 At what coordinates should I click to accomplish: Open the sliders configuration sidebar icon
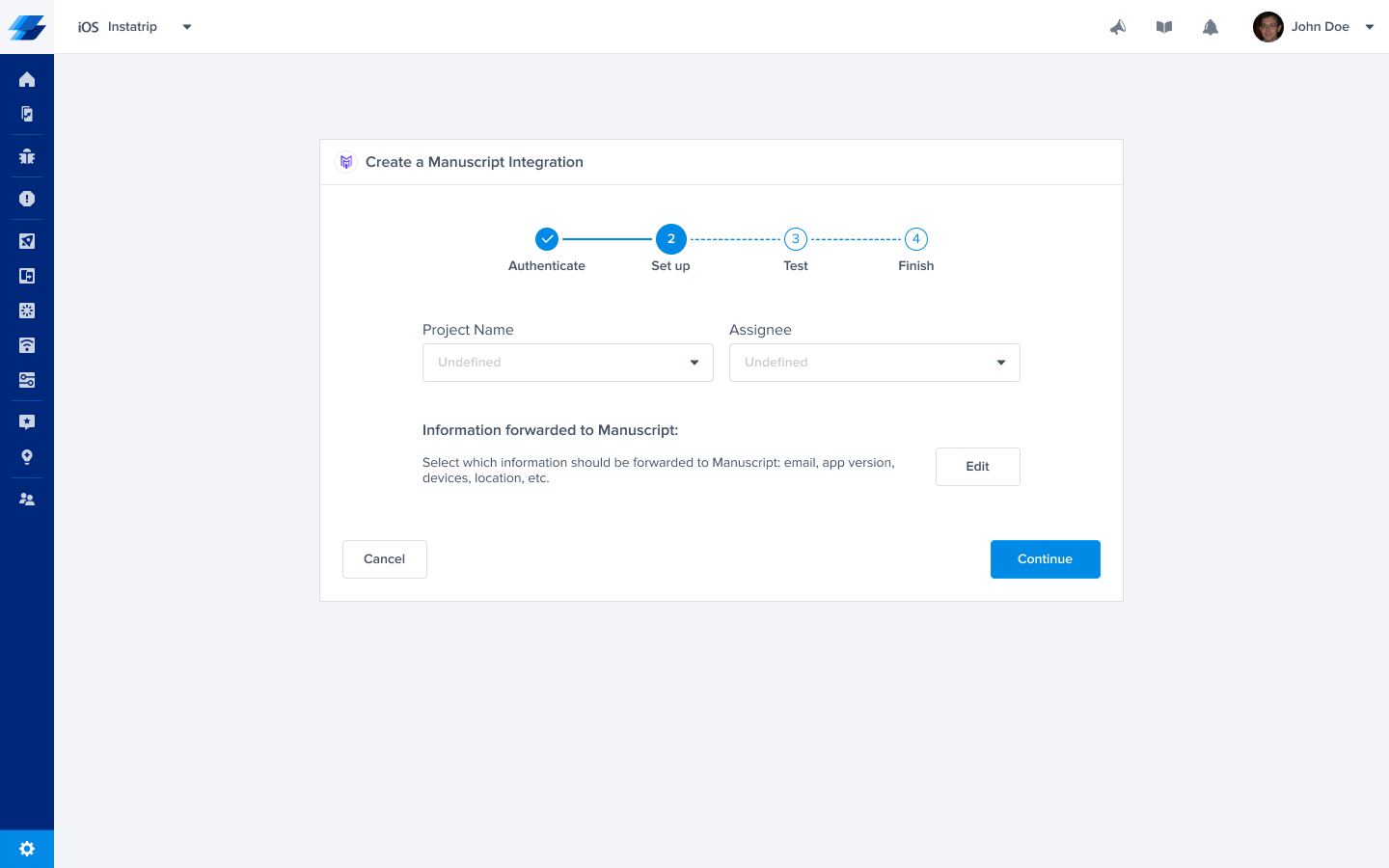27,380
